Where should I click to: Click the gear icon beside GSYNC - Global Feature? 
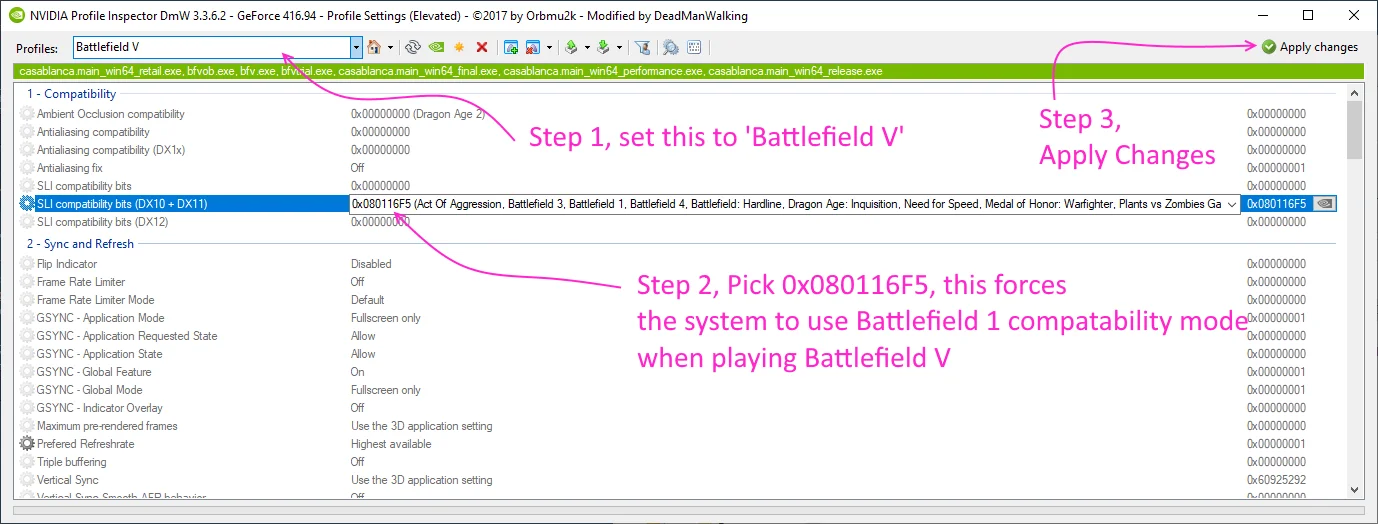27,372
